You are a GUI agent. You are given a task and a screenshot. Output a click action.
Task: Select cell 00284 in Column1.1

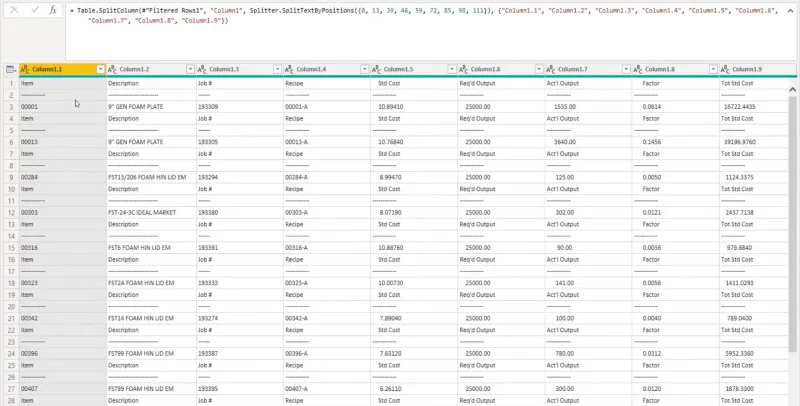pos(63,177)
